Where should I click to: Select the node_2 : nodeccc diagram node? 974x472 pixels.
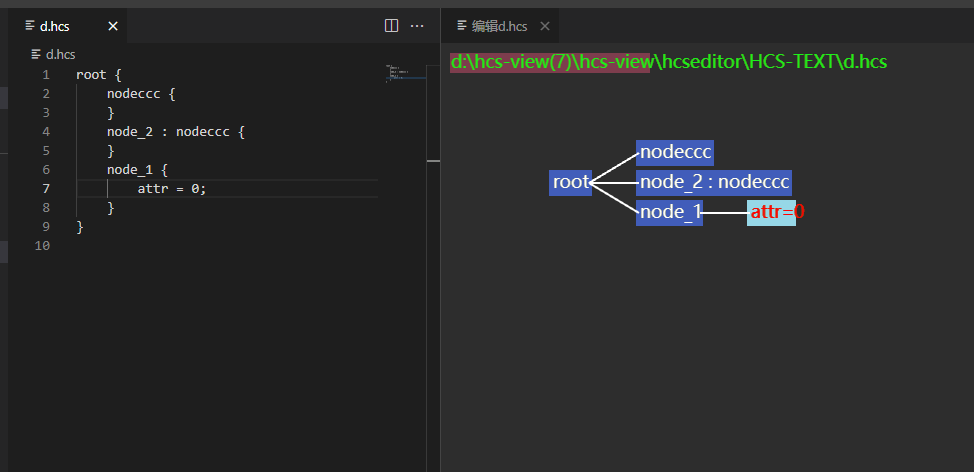(714, 182)
